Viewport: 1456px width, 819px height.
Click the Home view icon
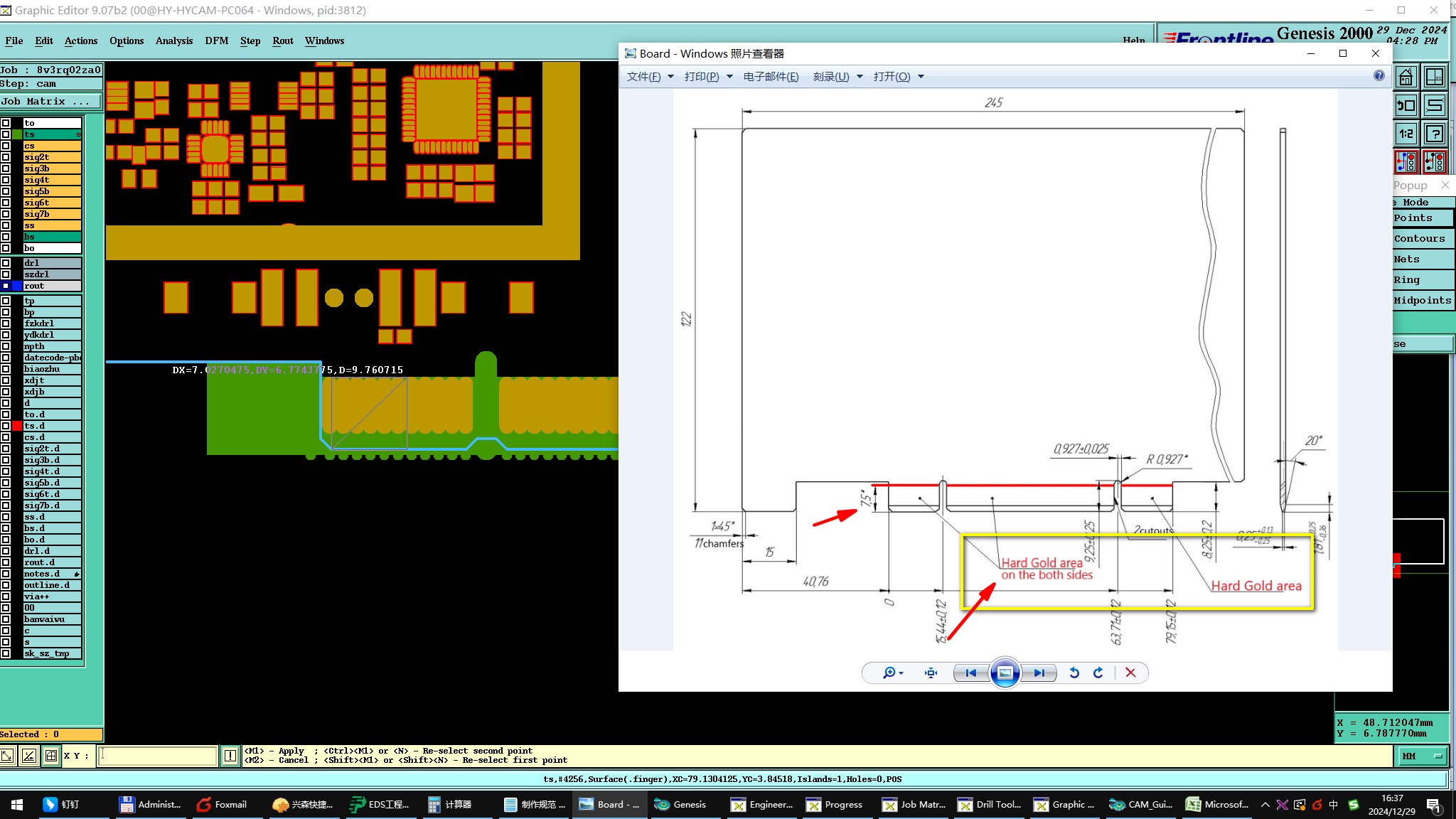pos(1406,77)
